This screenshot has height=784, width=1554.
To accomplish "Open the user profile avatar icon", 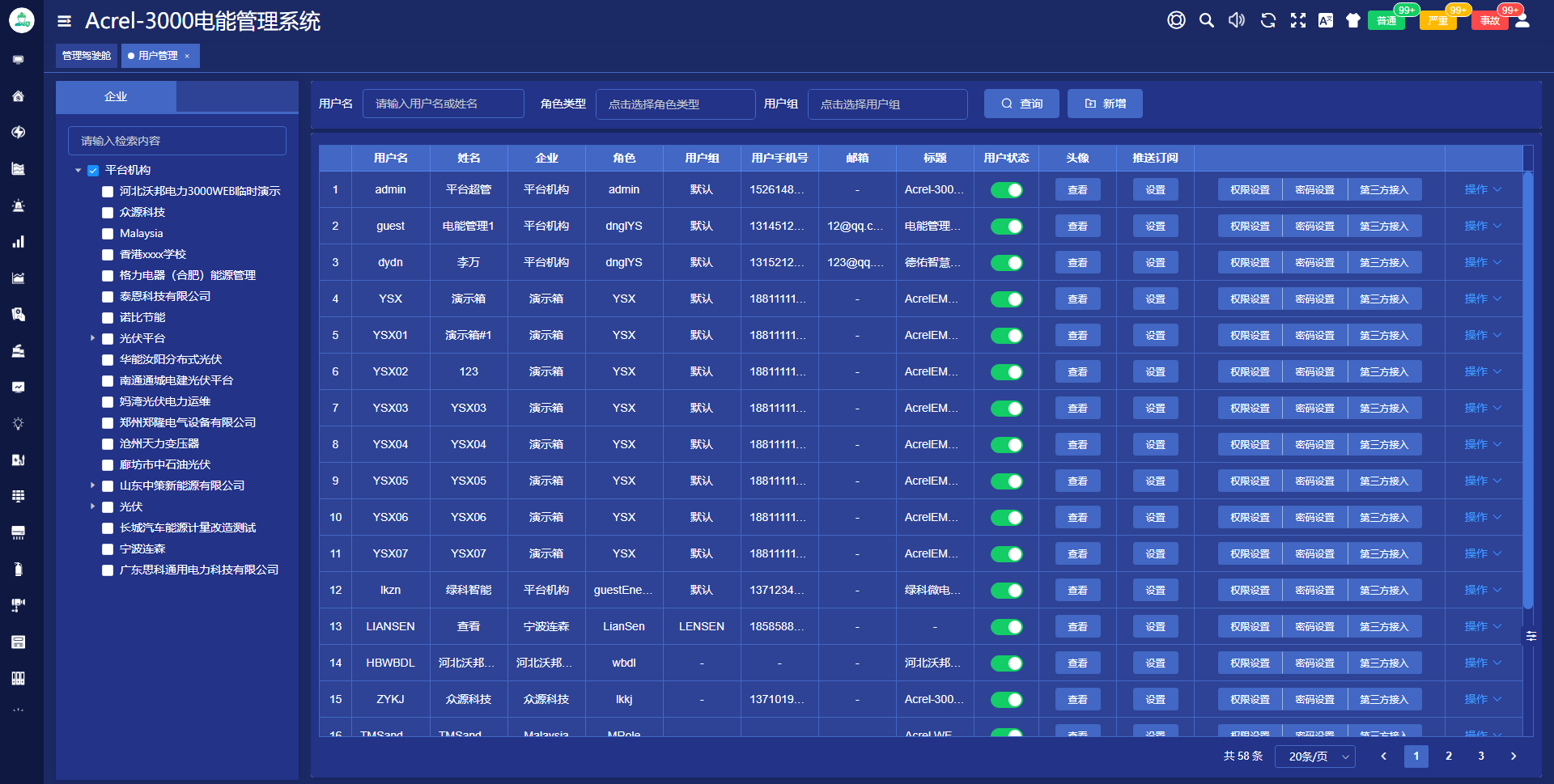I will tap(1522, 20).
